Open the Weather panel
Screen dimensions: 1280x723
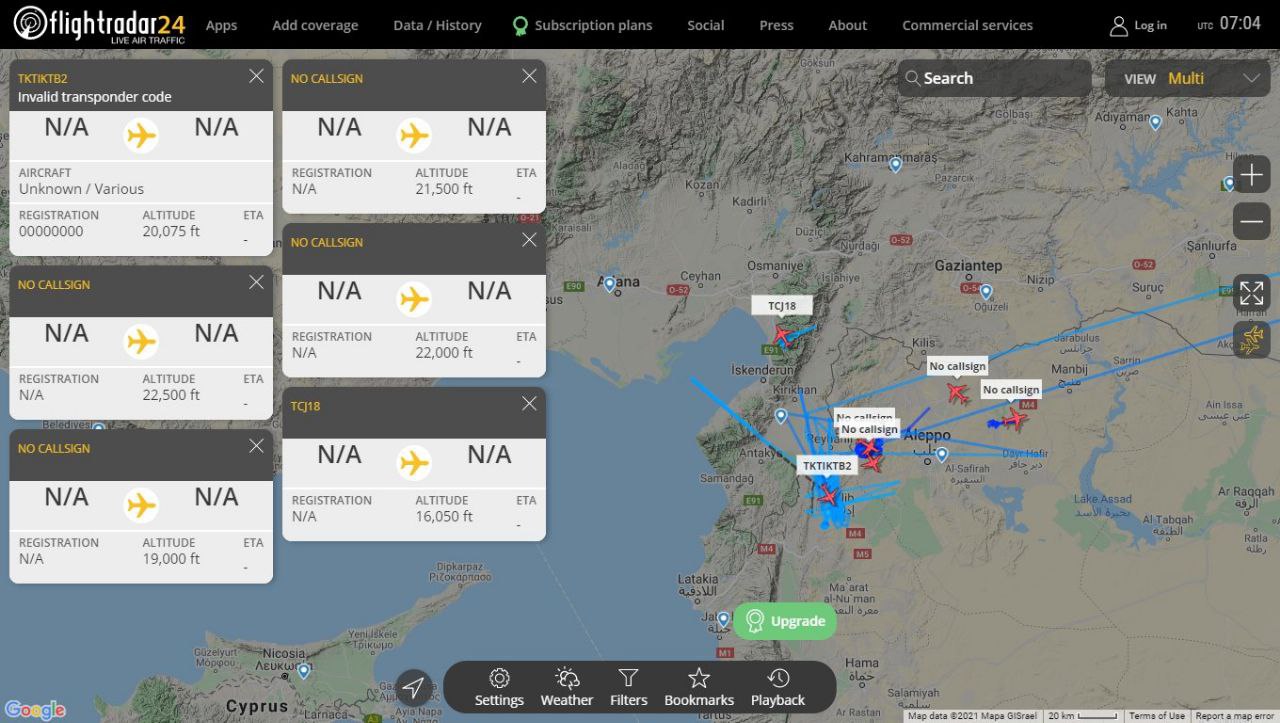click(x=567, y=688)
